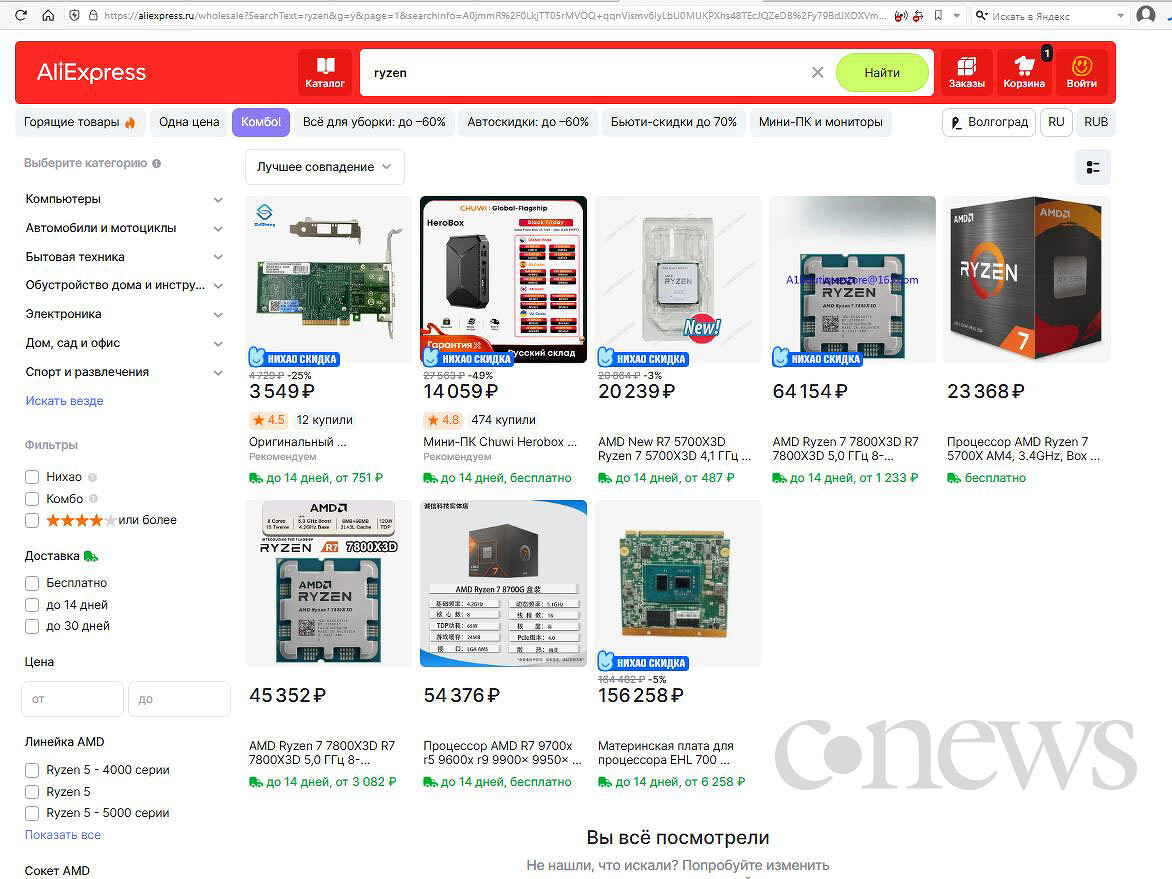The width and height of the screenshot is (1172, 879).
Task: Open Лучшее совпадение sorting dropdown
Action: pyautogui.click(x=324, y=167)
